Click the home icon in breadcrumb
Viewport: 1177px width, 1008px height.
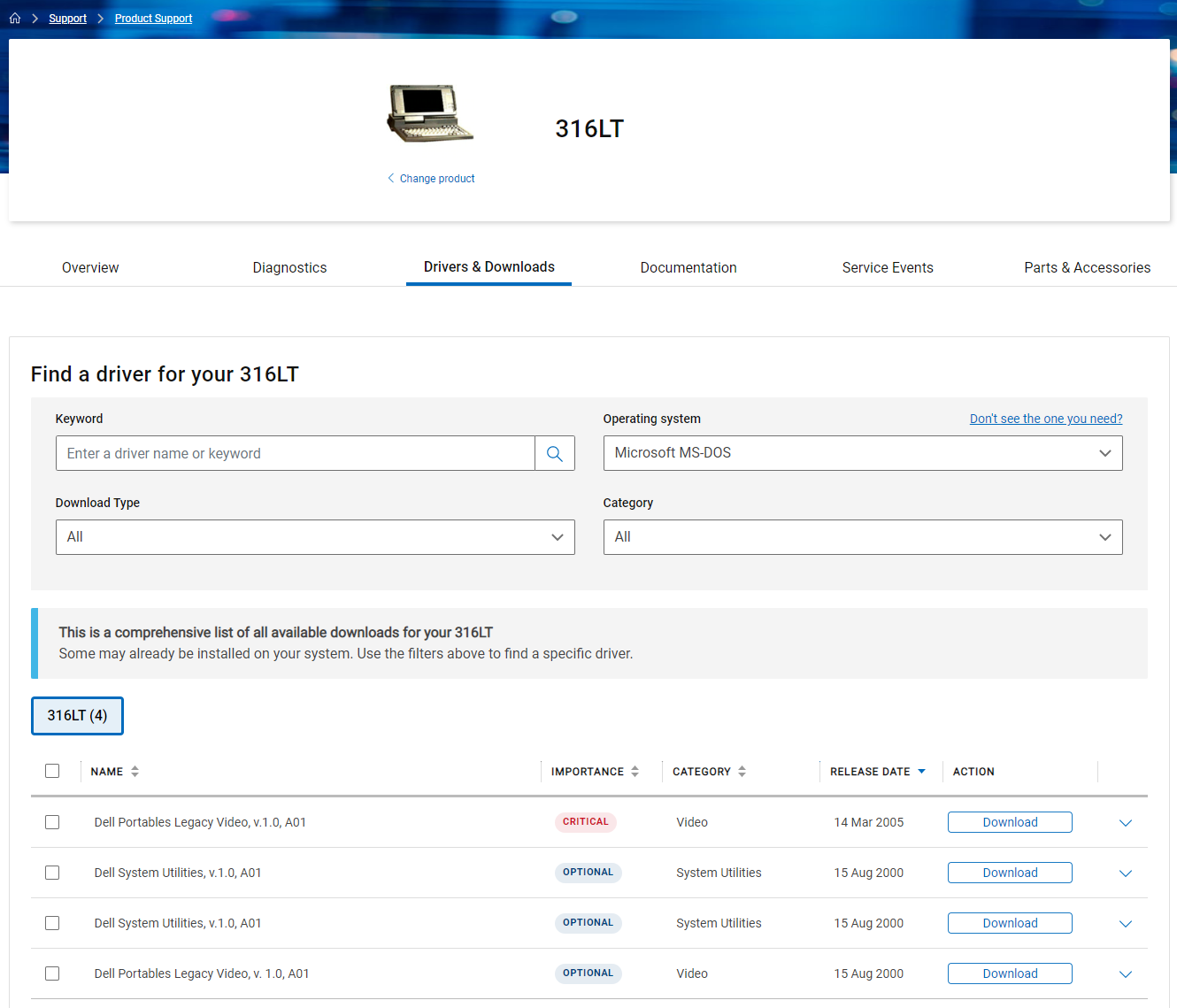coord(15,18)
